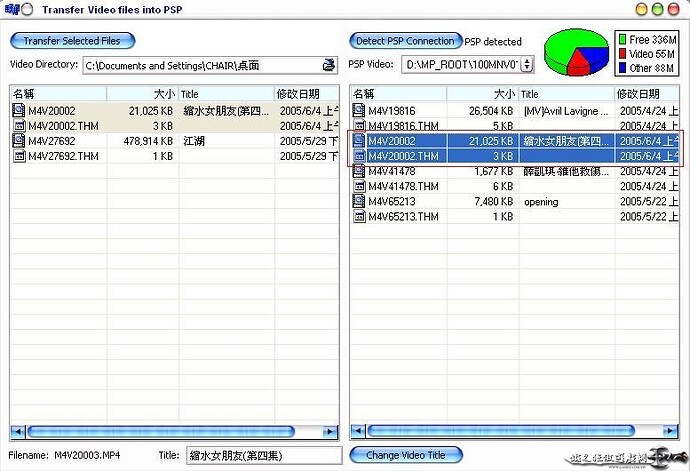The image size is (690, 471).
Task: Click left arrow of PSP list scrollbar
Action: tap(358, 431)
